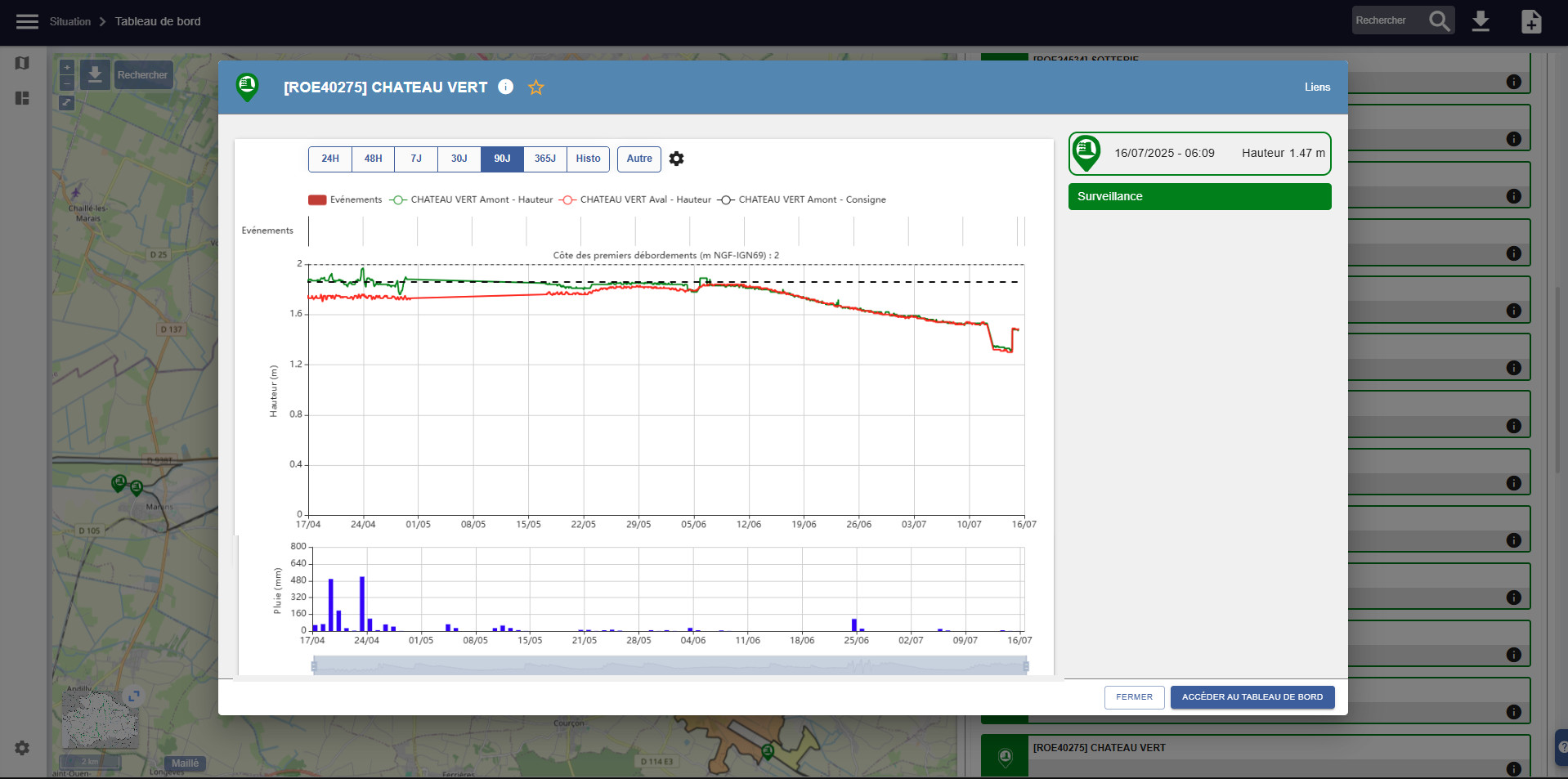Show station info icon next to CHATEAU VERT title
Image resolution: width=1568 pixels, height=779 pixels.
(x=506, y=87)
